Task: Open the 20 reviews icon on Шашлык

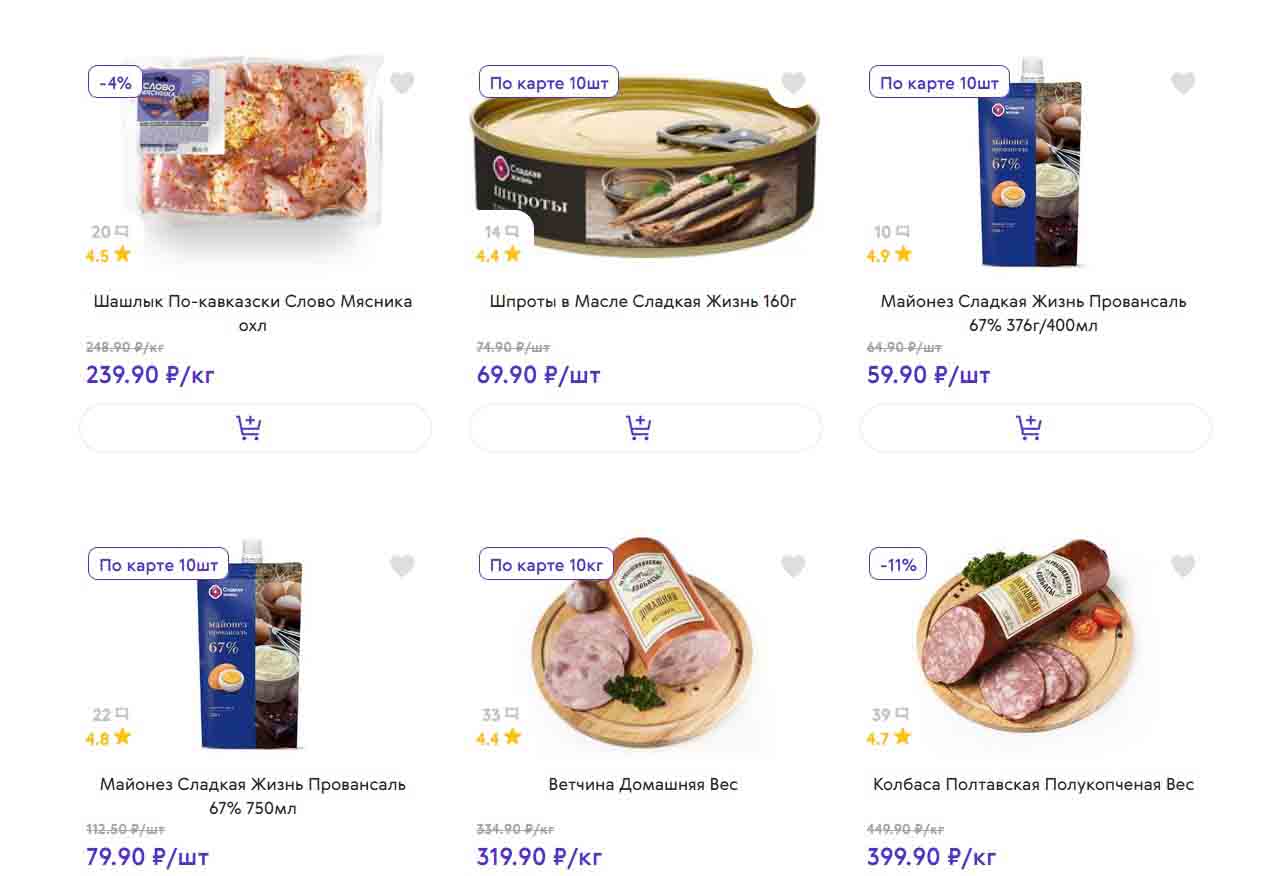Action: tap(110, 232)
